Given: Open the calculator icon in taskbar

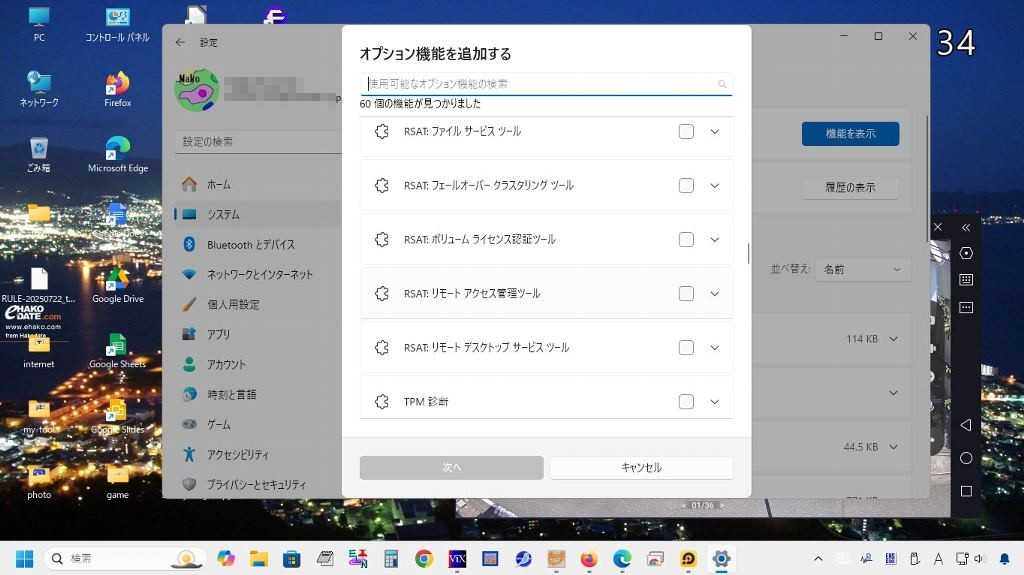Looking at the screenshot, I should [x=391, y=559].
